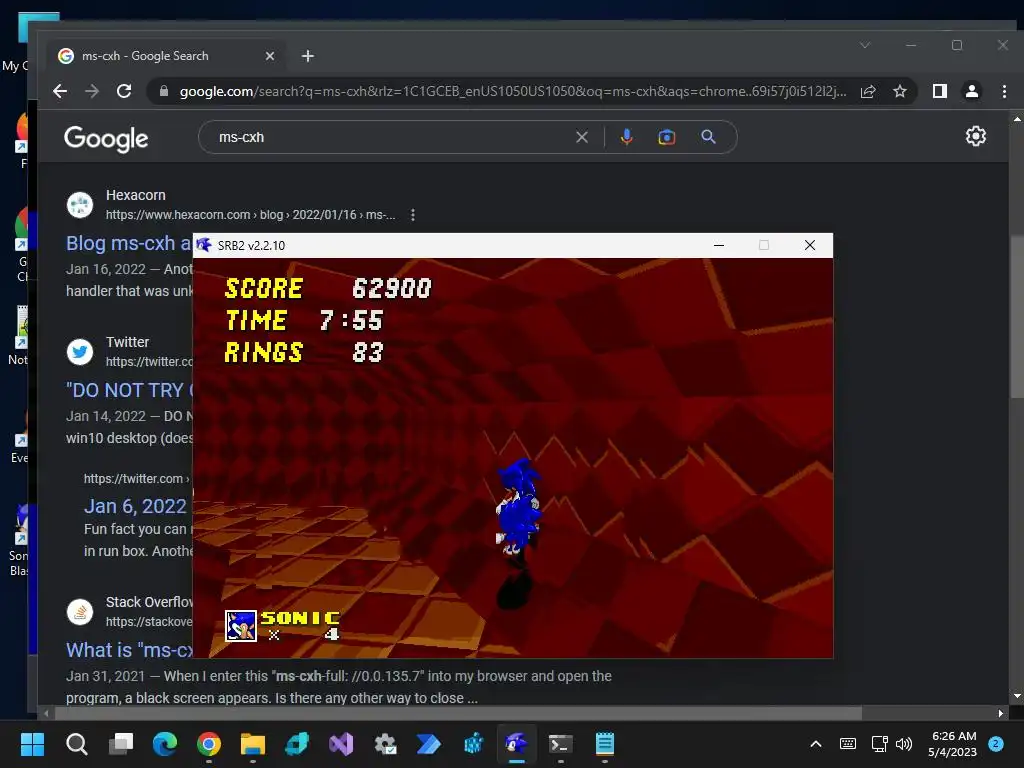Click the page scrollbar down arrow
This screenshot has height=768, width=1024.
point(1017,696)
